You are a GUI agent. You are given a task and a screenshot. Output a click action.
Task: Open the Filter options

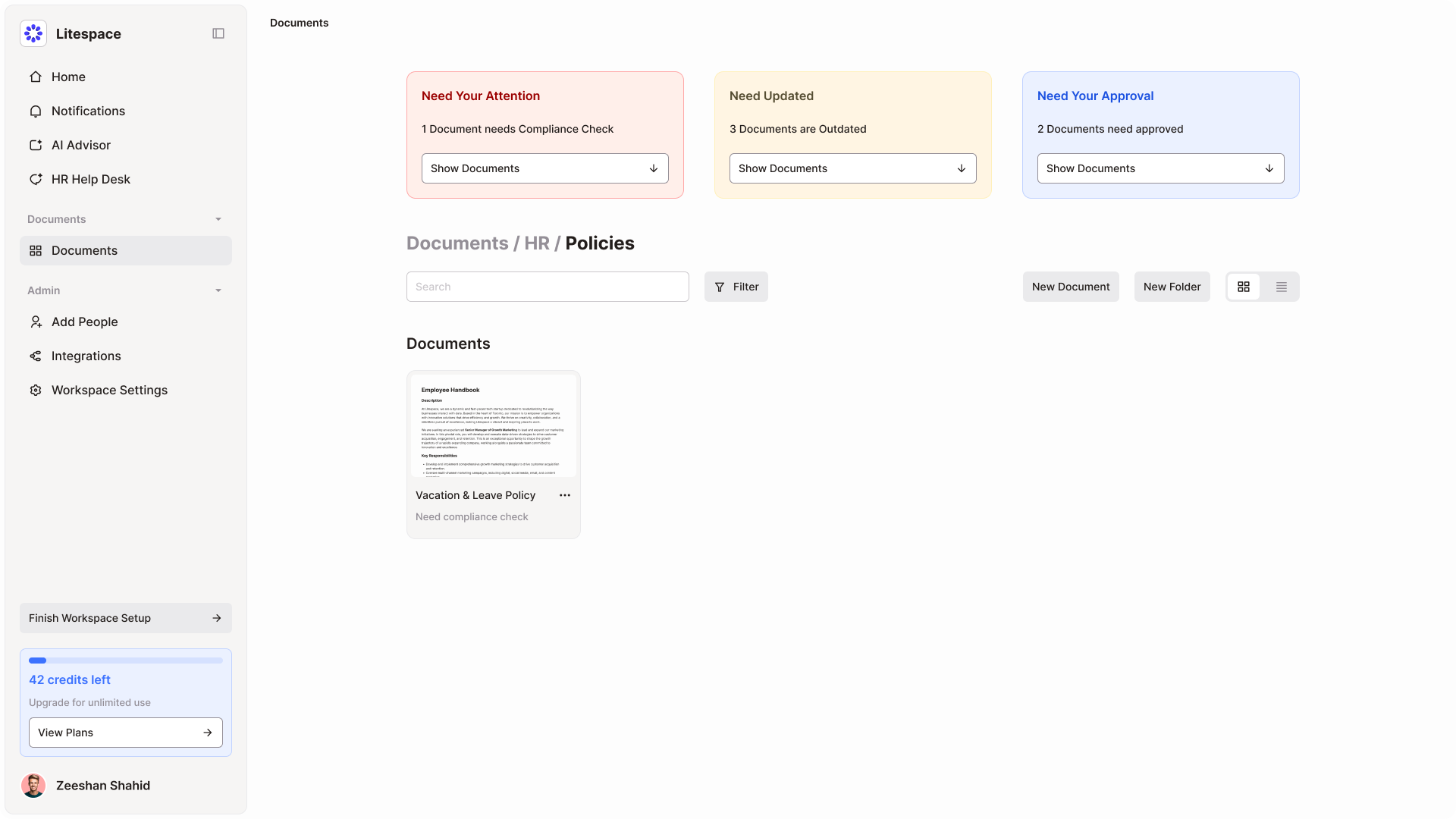pos(736,287)
